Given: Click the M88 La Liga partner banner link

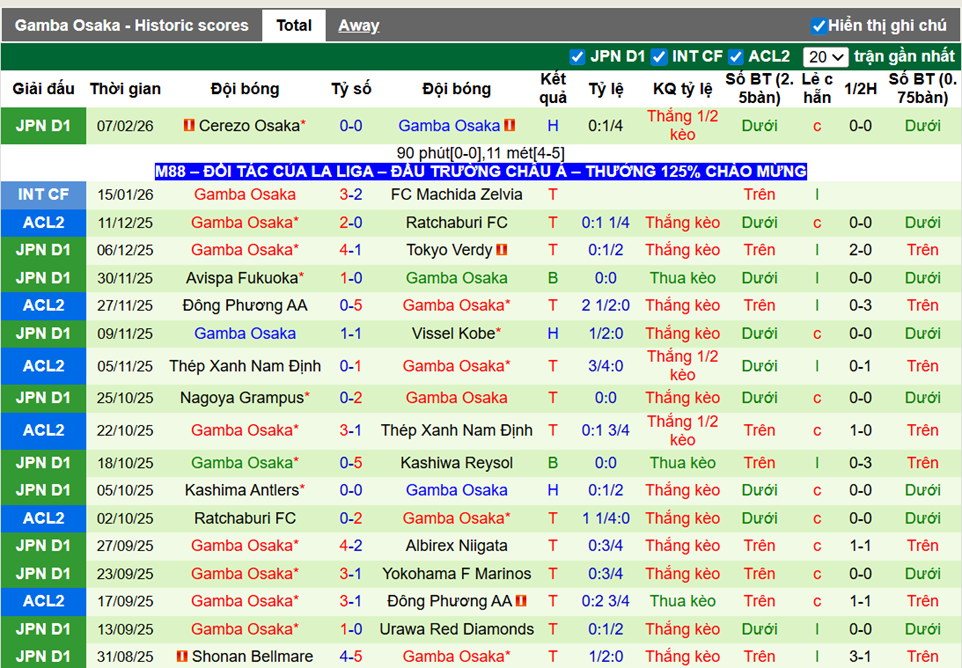Looking at the screenshot, I should coord(480,171).
